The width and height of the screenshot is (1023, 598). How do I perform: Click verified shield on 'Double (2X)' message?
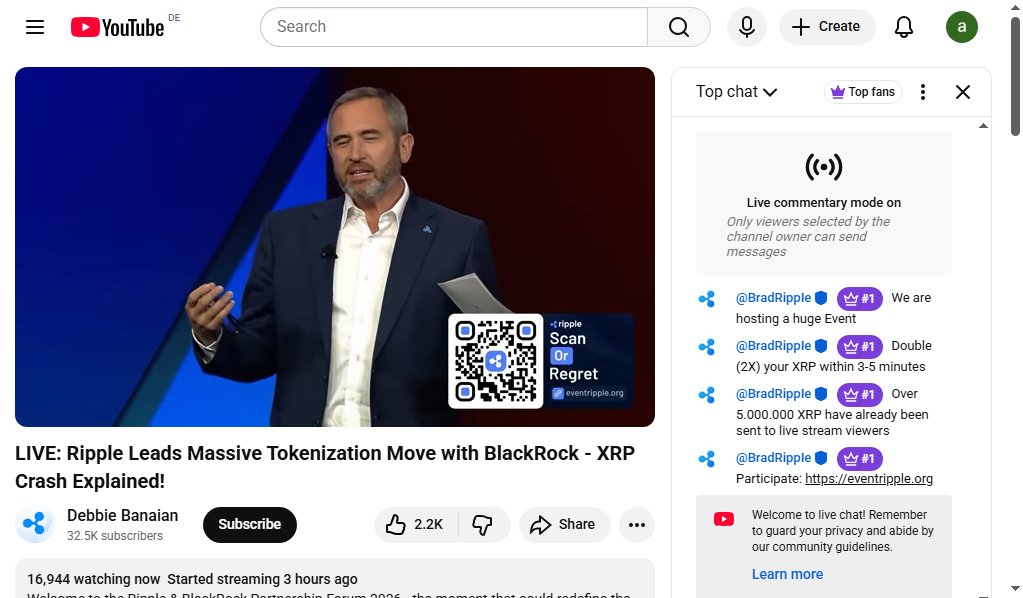coord(821,346)
